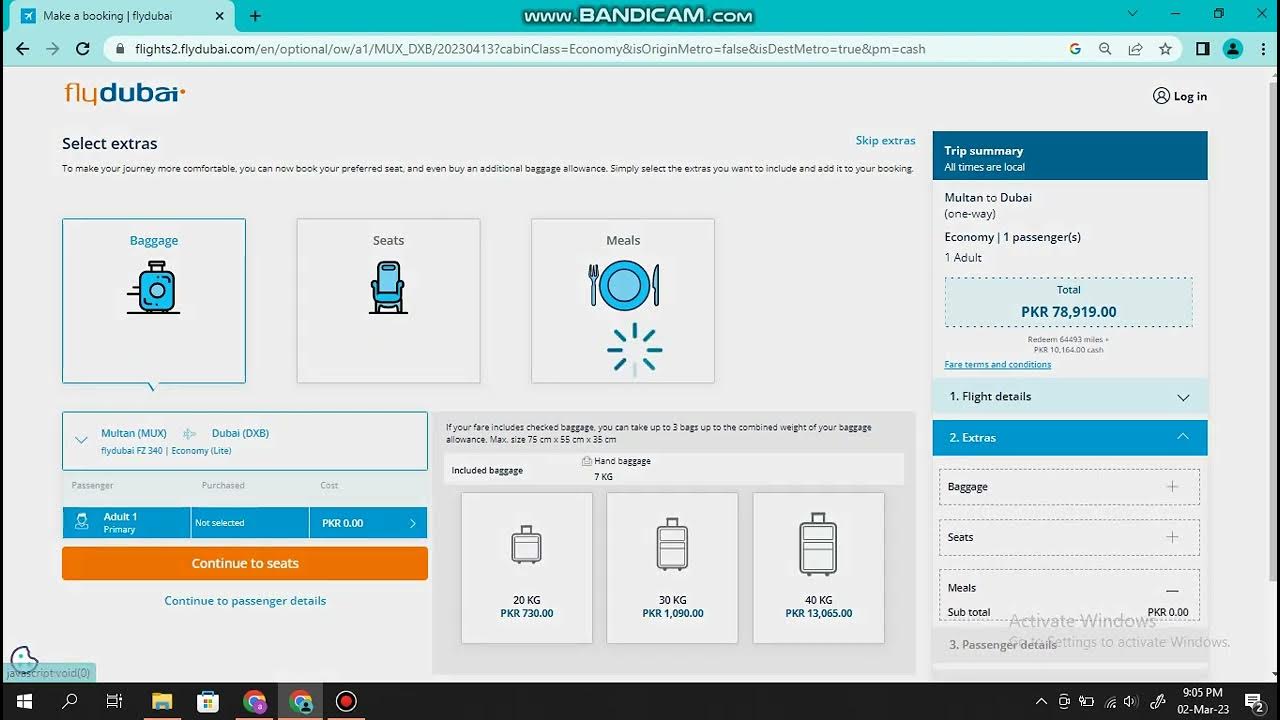The image size is (1280, 720).
Task: Choose the 40 KG baggage option
Action: [819, 568]
